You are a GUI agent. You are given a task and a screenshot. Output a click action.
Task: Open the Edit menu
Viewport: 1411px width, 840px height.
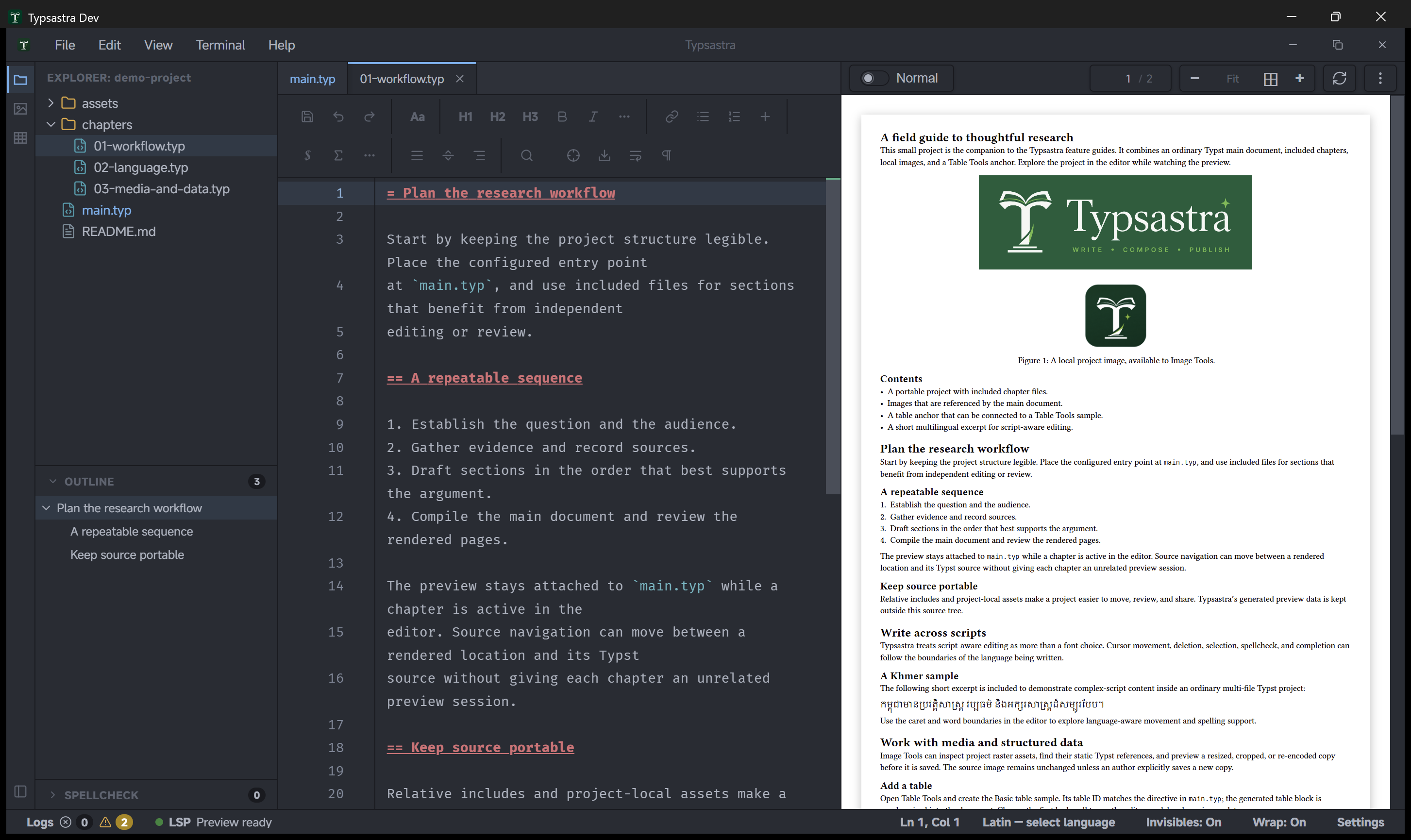pyautogui.click(x=109, y=45)
